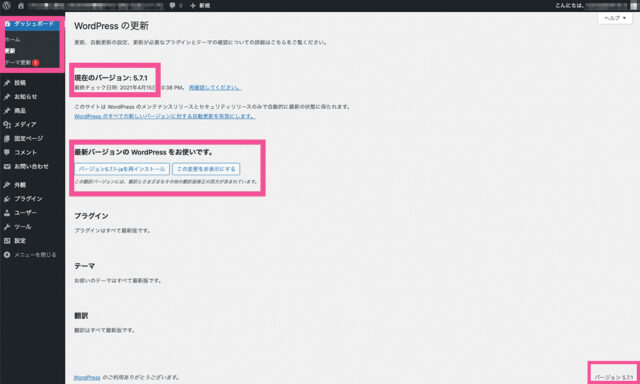The height and width of the screenshot is (384, 640).
Task: Click the バージョン5.7.1-jaを再インストール button
Action: 122,169
